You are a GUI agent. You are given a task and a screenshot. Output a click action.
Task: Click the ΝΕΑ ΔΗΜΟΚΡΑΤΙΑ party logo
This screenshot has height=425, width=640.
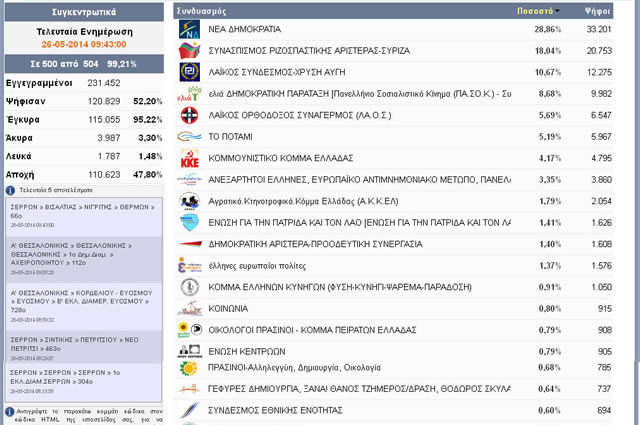click(x=189, y=30)
